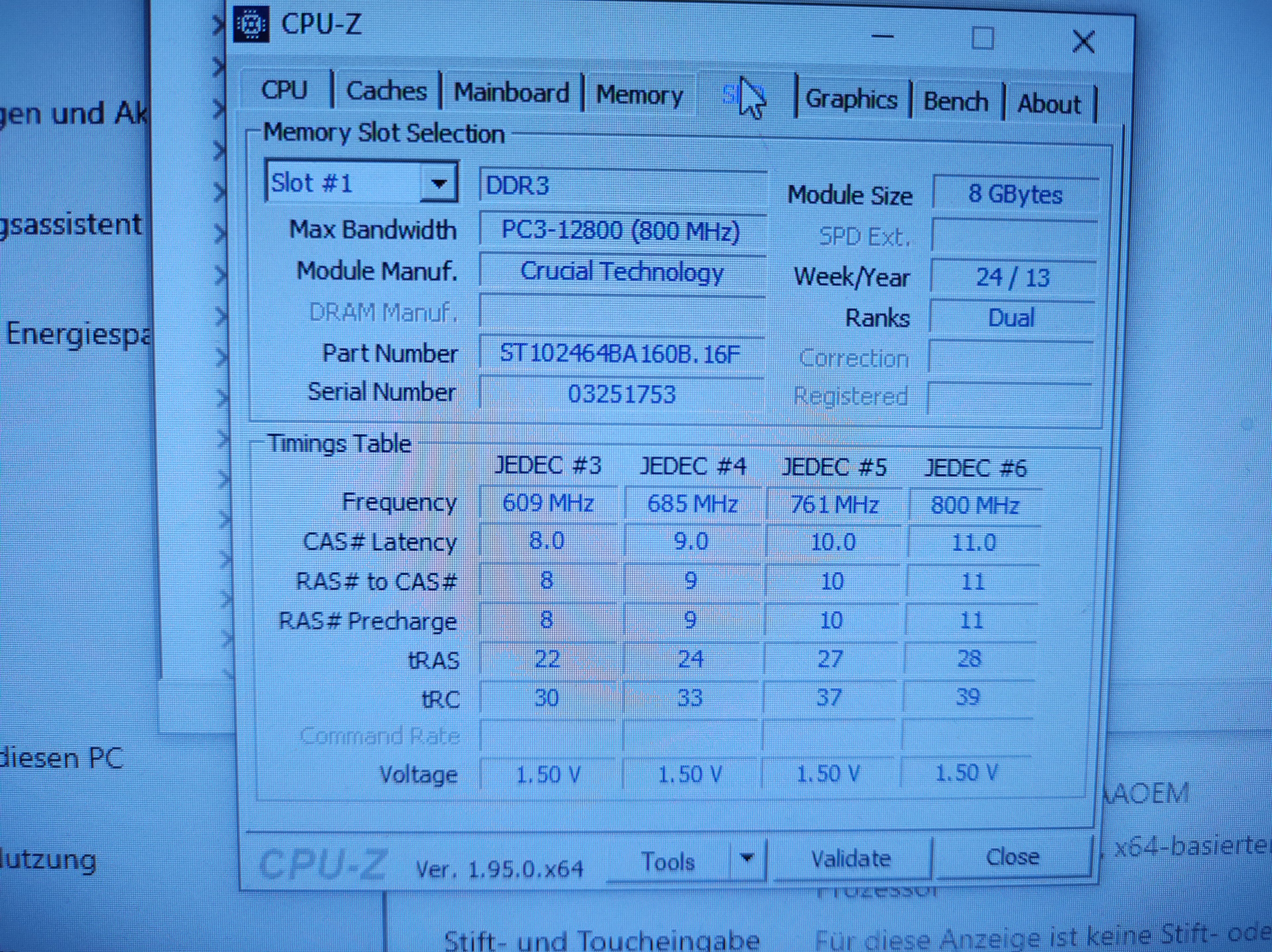The width and height of the screenshot is (1272, 952).
Task: Open the Slot #1 memory slot dropdown
Action: (439, 184)
